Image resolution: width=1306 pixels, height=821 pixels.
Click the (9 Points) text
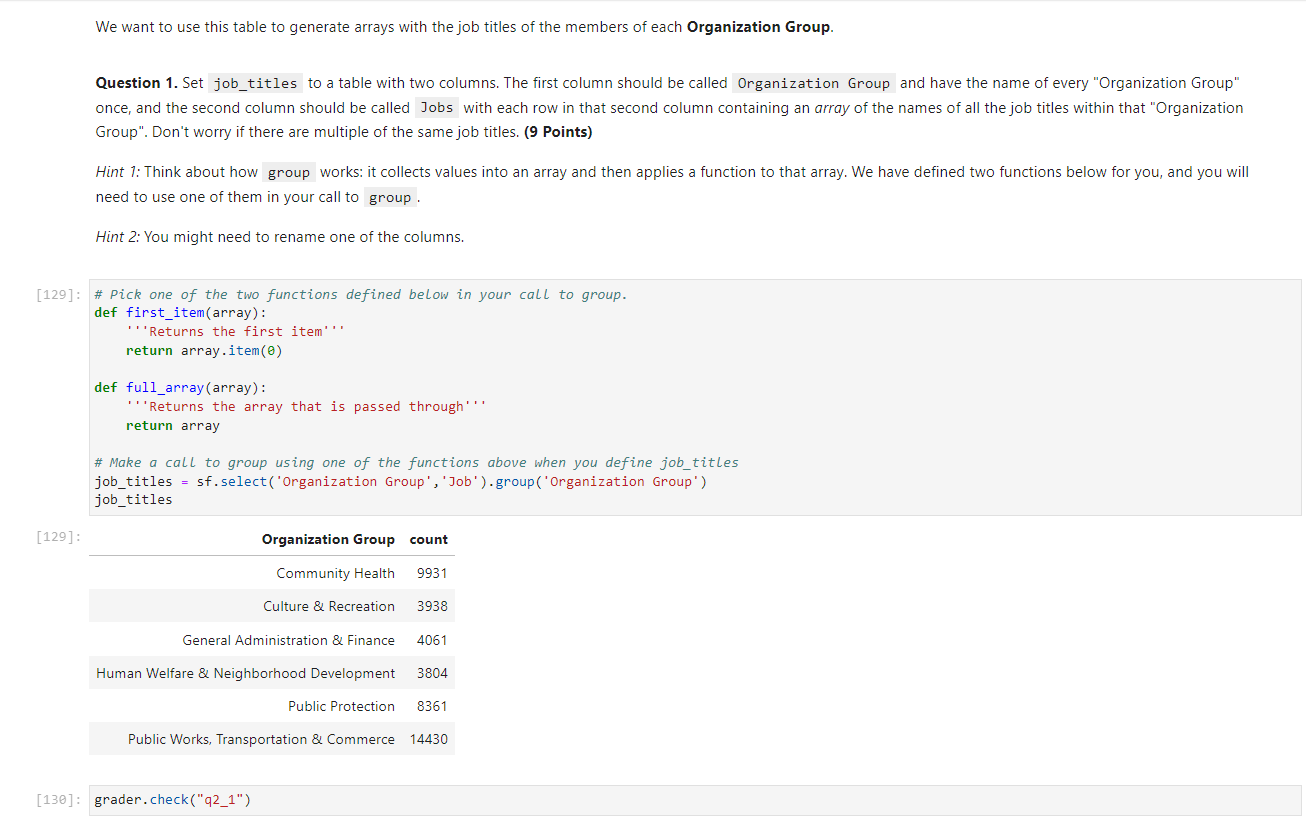[x=558, y=132]
